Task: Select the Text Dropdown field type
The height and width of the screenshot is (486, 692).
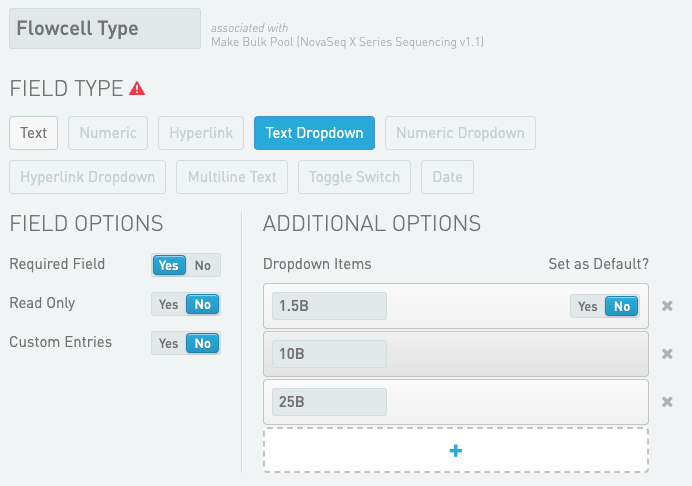Action: [x=314, y=133]
